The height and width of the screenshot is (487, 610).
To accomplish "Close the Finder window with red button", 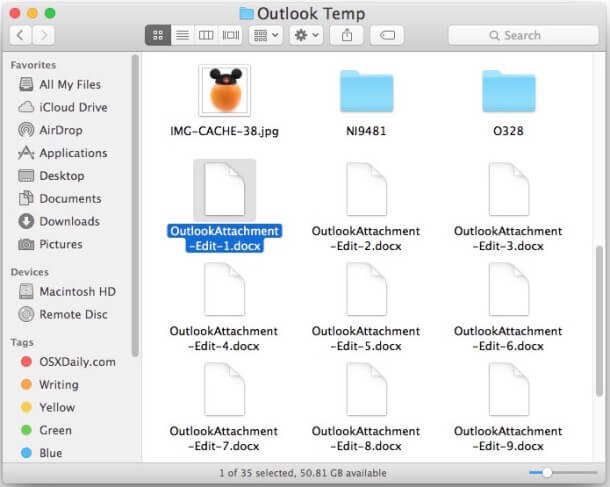I will pyautogui.click(x=15, y=13).
